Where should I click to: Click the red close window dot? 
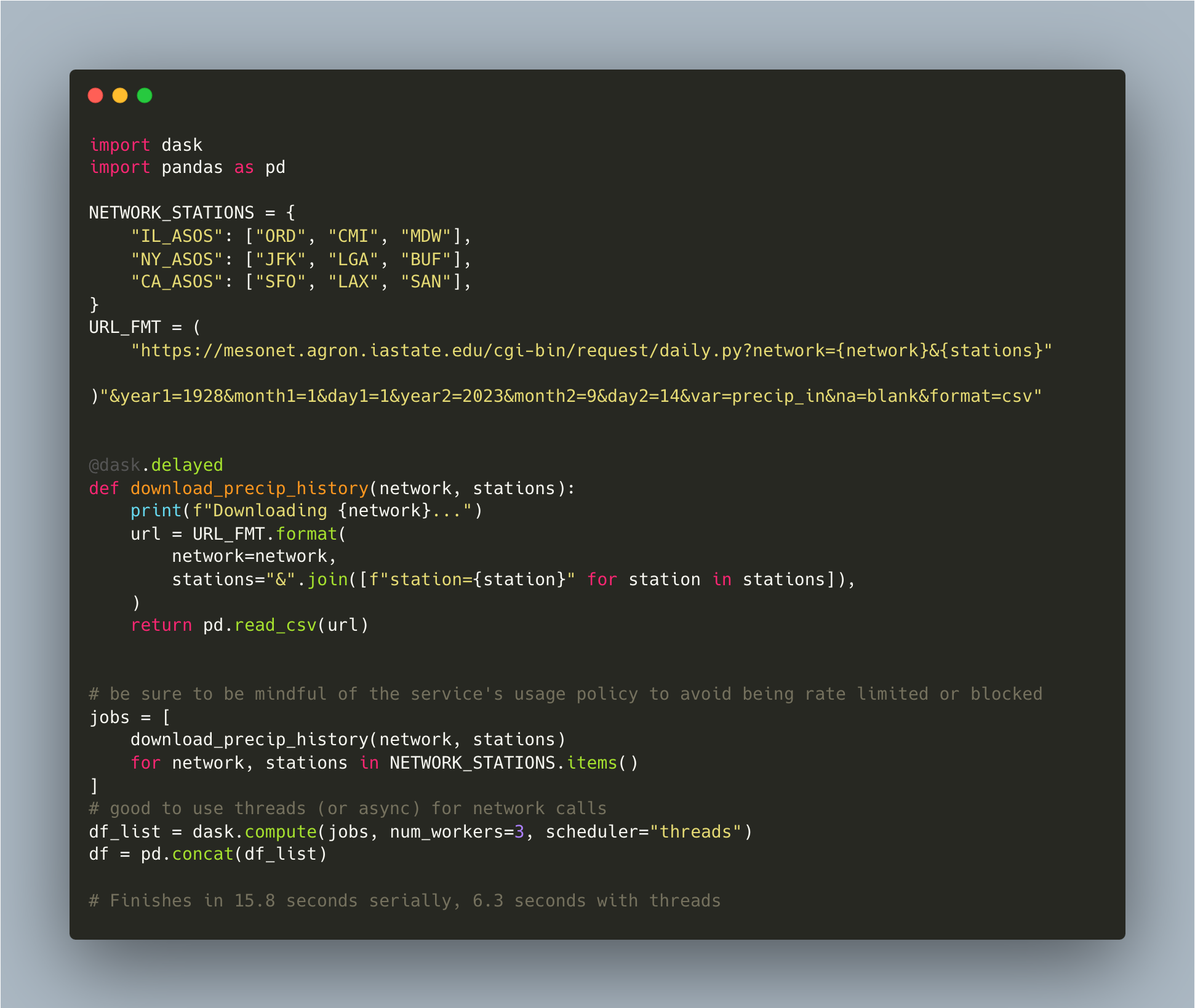95,95
